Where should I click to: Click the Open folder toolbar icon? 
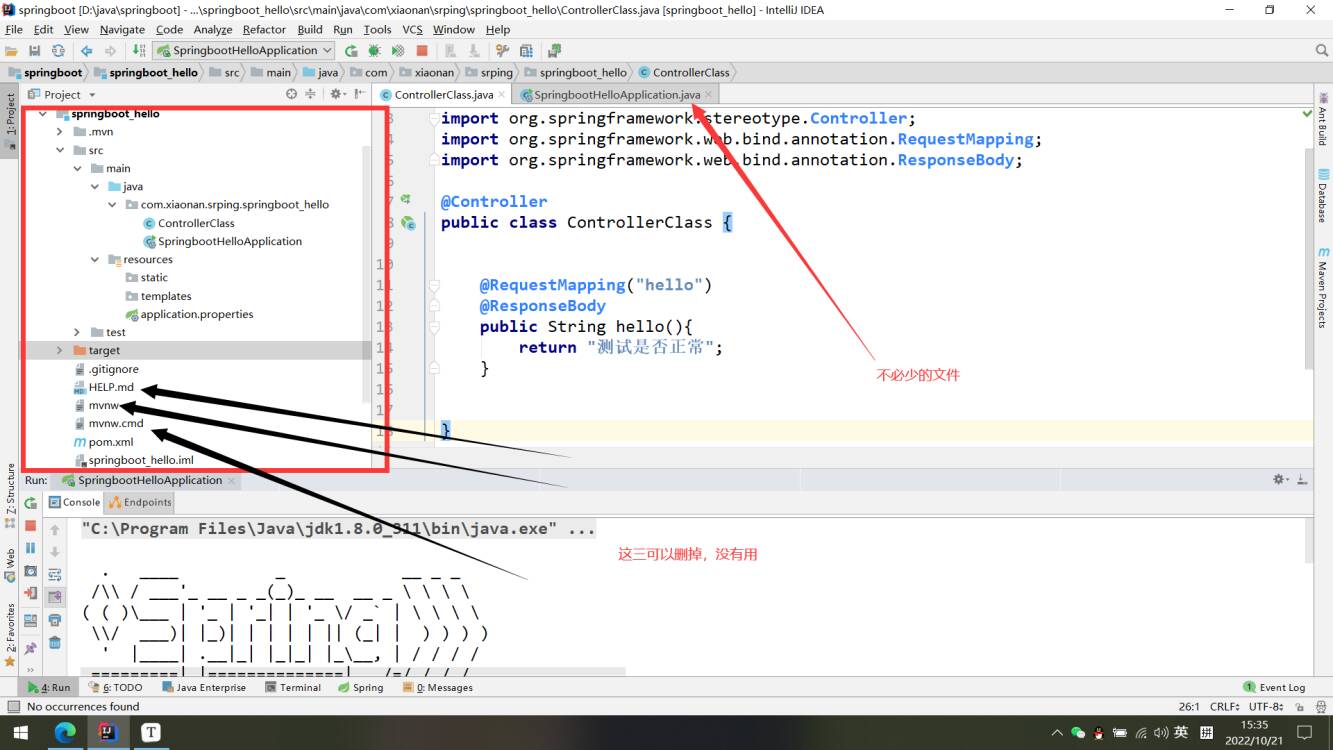pyautogui.click(x=12, y=50)
